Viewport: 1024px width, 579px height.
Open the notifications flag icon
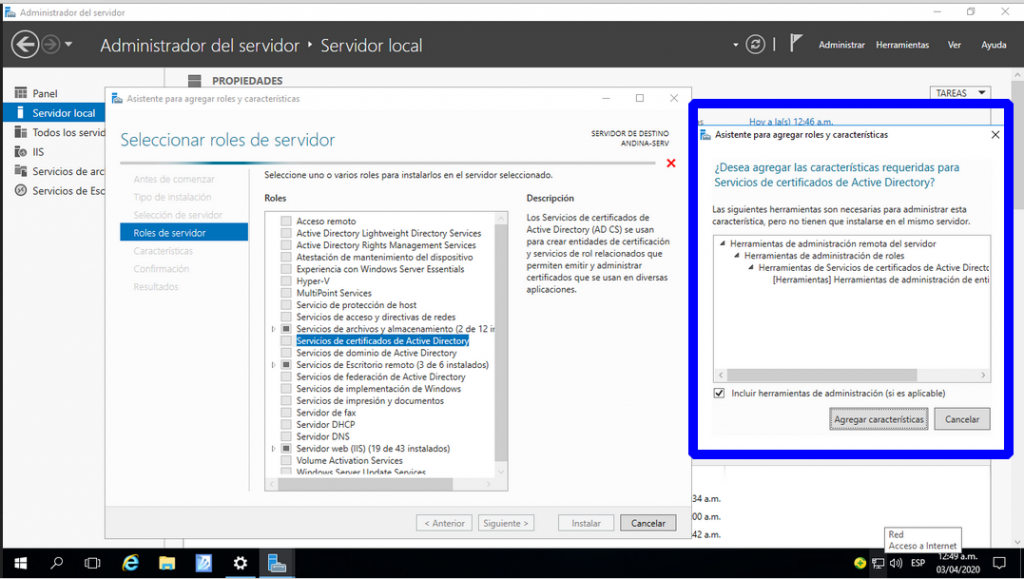(x=795, y=43)
